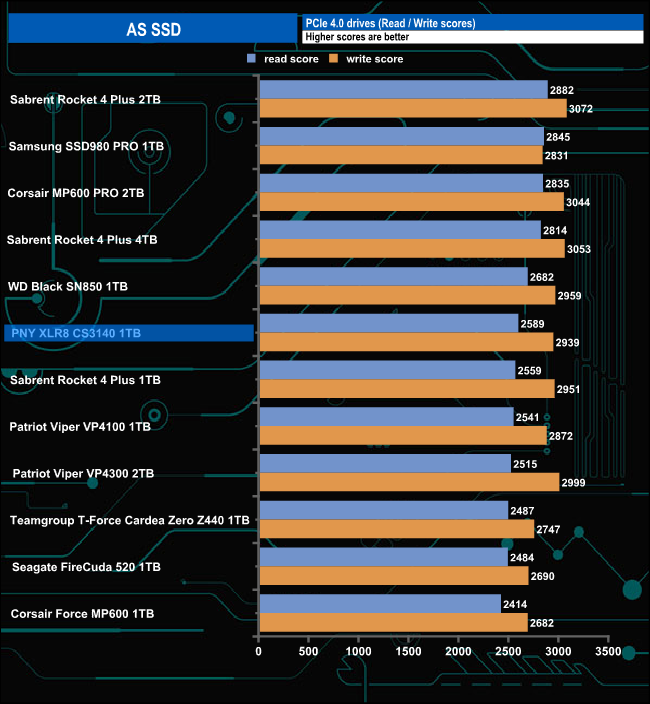Select the Sabrent Rocket 4 Plus 2TB label
Image resolution: width=650 pixels, height=704 pixels.
(x=85, y=100)
